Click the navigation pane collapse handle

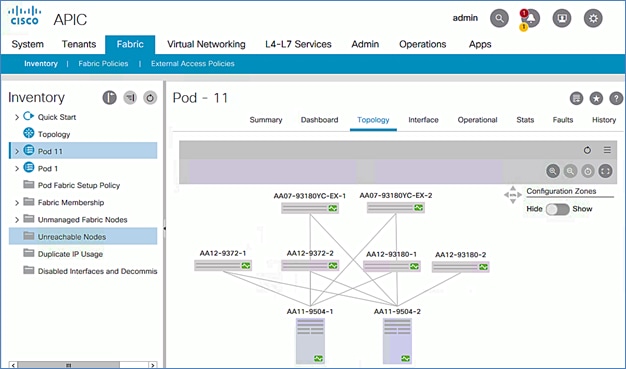(x=164, y=229)
